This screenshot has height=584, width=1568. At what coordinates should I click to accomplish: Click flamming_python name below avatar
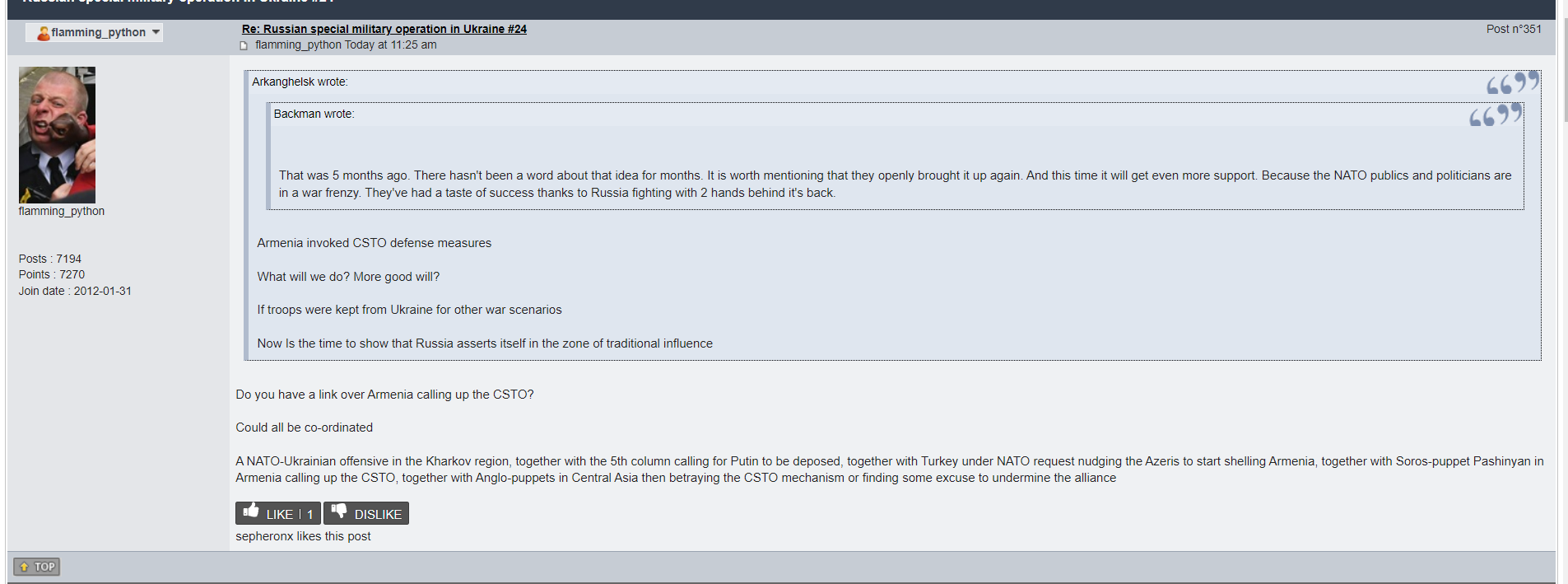click(62, 211)
